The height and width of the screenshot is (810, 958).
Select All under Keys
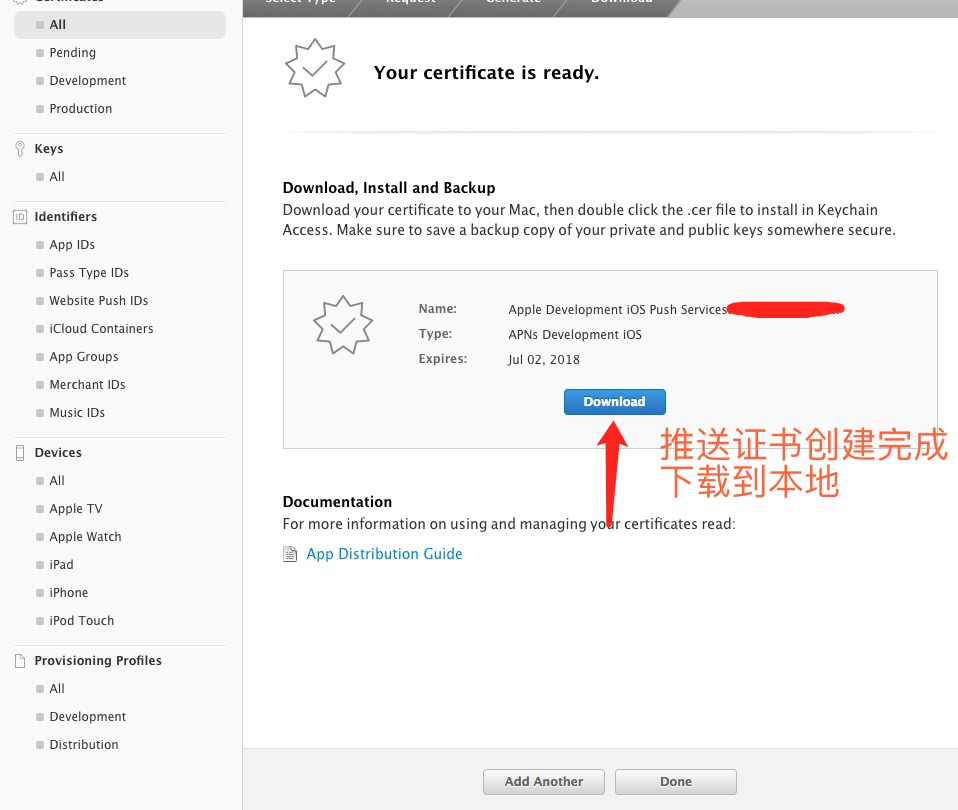click(x=57, y=177)
